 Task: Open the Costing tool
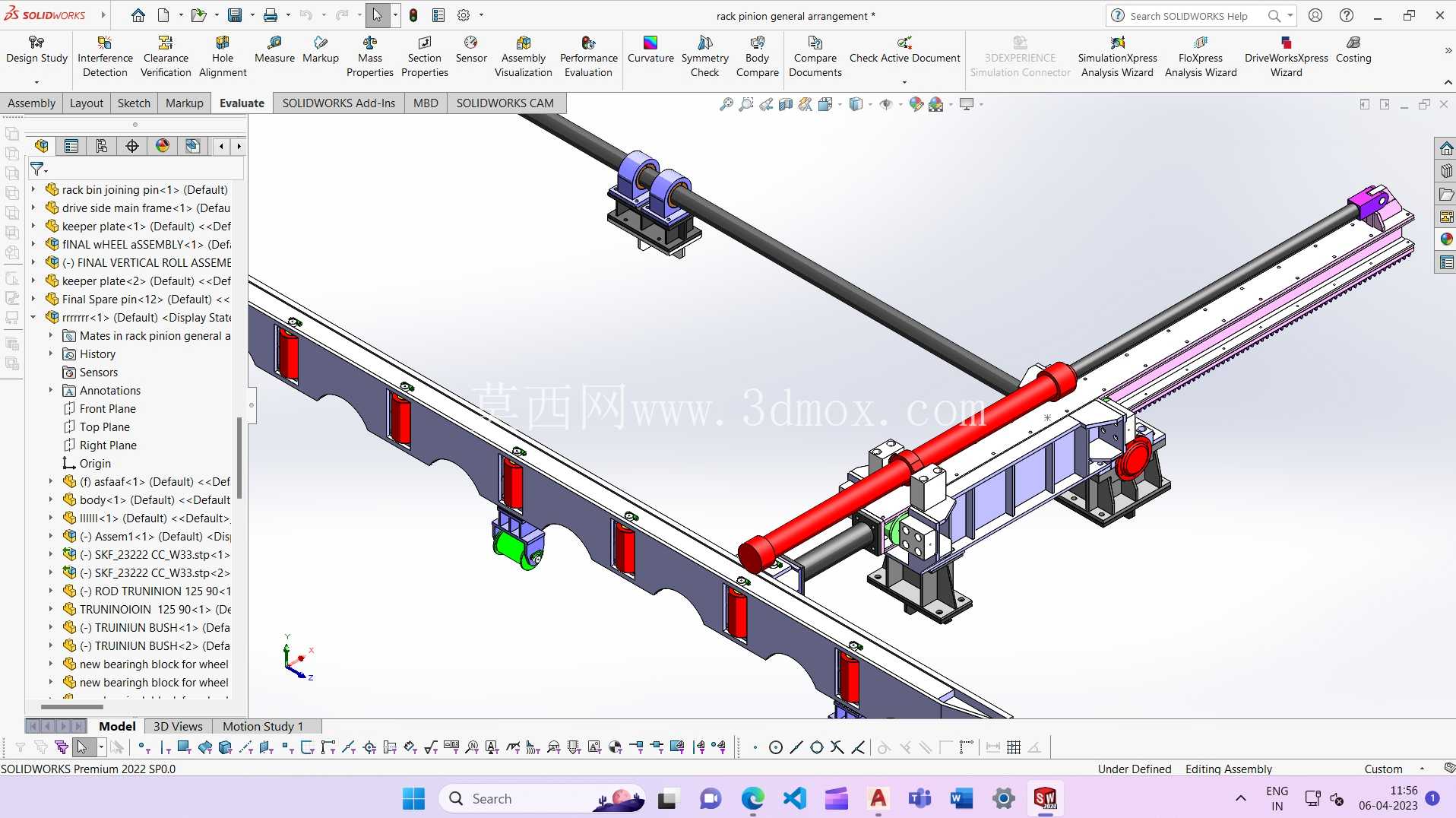pyautogui.click(x=1353, y=50)
